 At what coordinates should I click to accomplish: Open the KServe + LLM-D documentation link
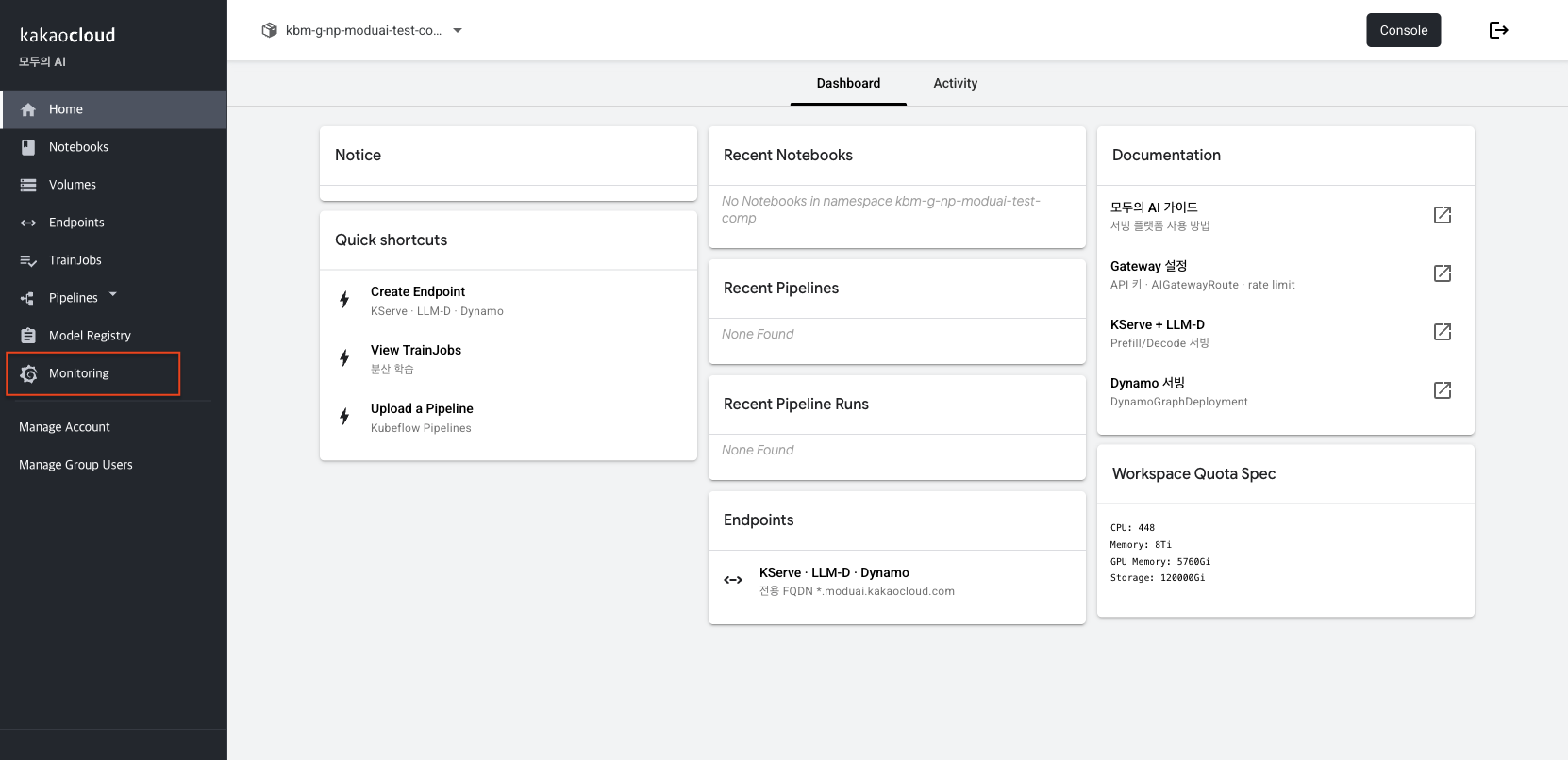1286,332
